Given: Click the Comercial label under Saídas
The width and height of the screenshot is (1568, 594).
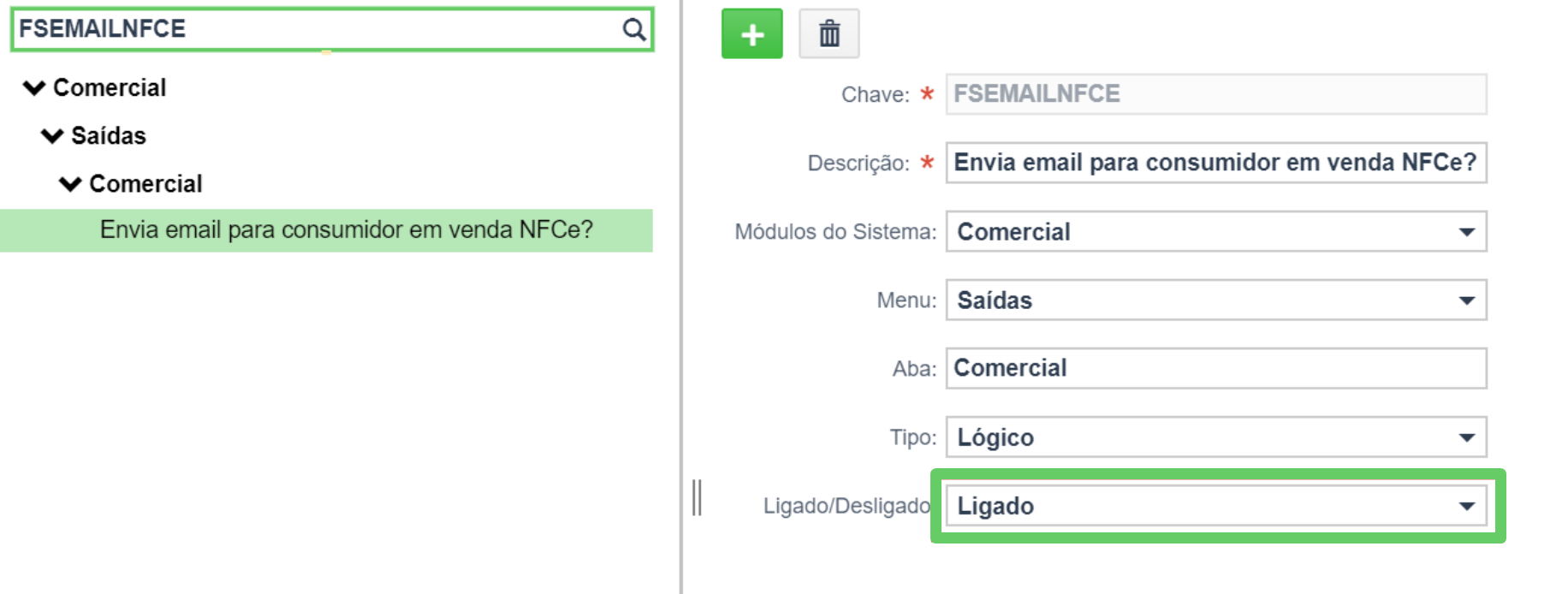Looking at the screenshot, I should (146, 183).
